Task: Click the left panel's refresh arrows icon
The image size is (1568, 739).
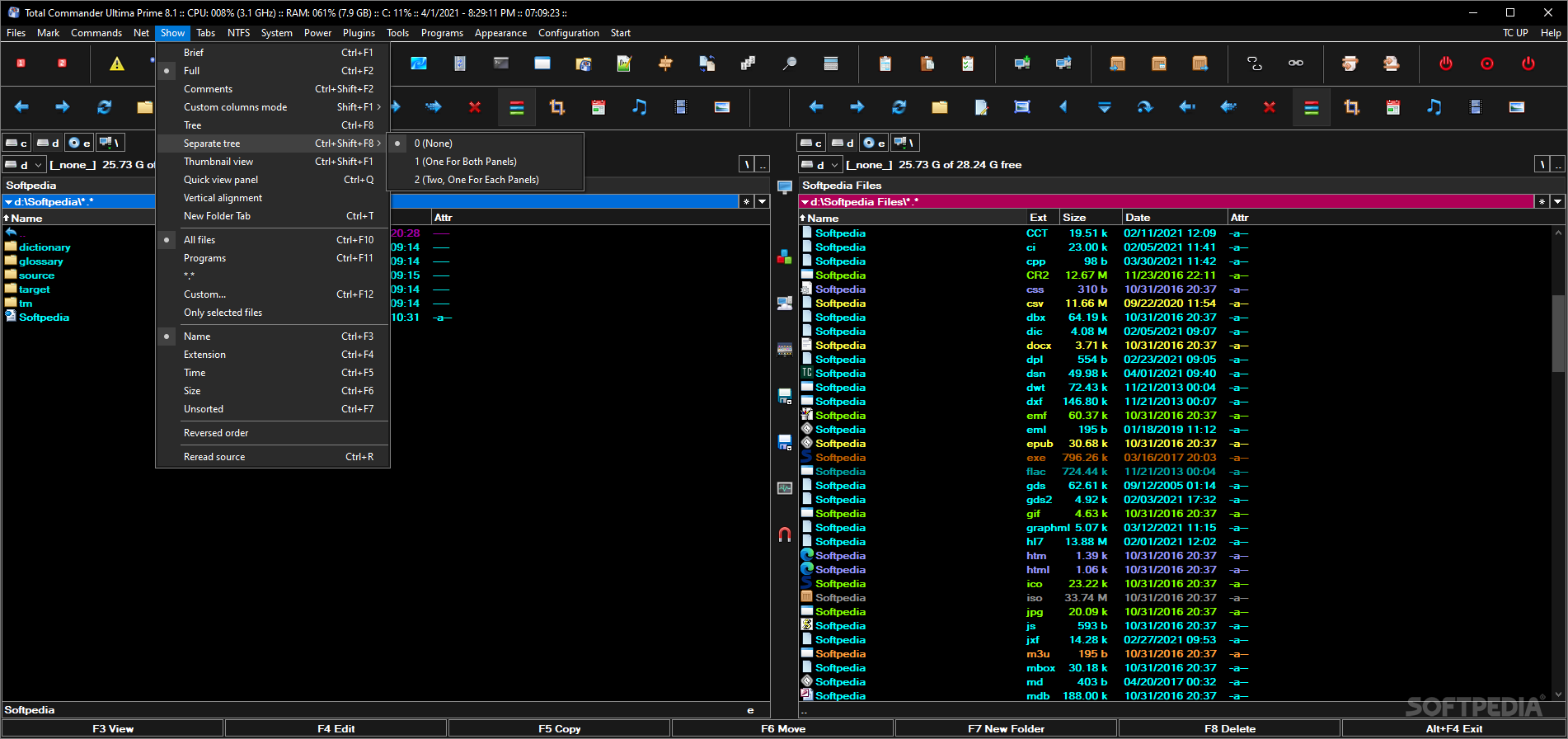Action: [x=104, y=107]
